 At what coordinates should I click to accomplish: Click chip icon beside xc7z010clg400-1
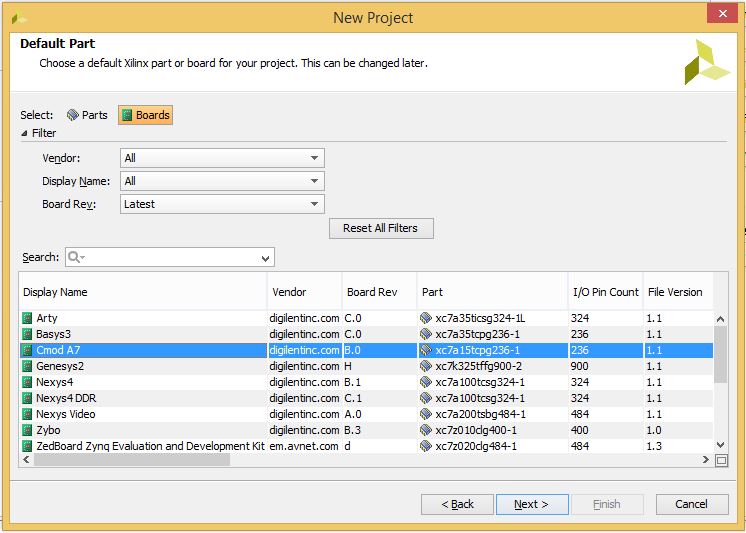[x=426, y=430]
